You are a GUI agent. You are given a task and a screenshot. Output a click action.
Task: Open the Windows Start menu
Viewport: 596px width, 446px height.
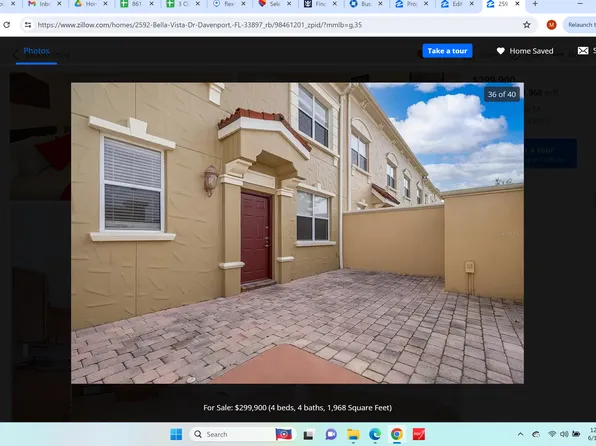tap(176, 434)
